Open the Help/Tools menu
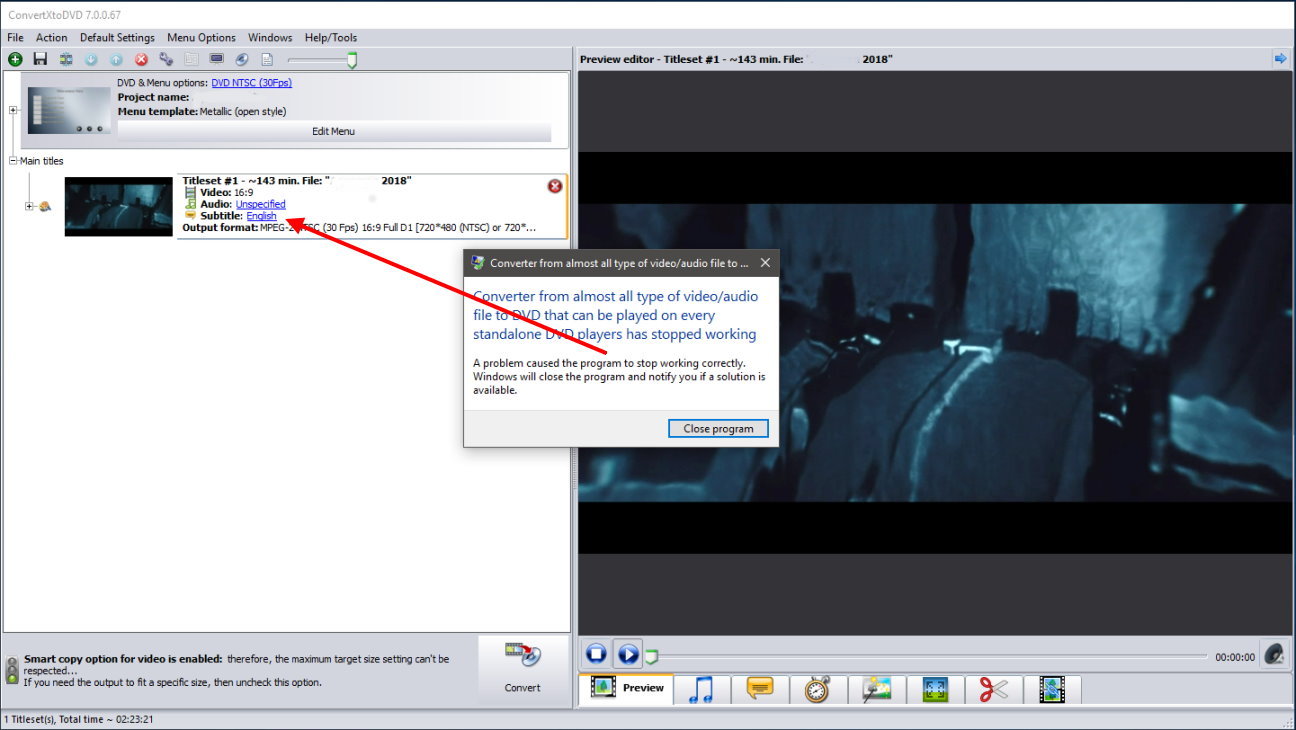 (x=331, y=38)
